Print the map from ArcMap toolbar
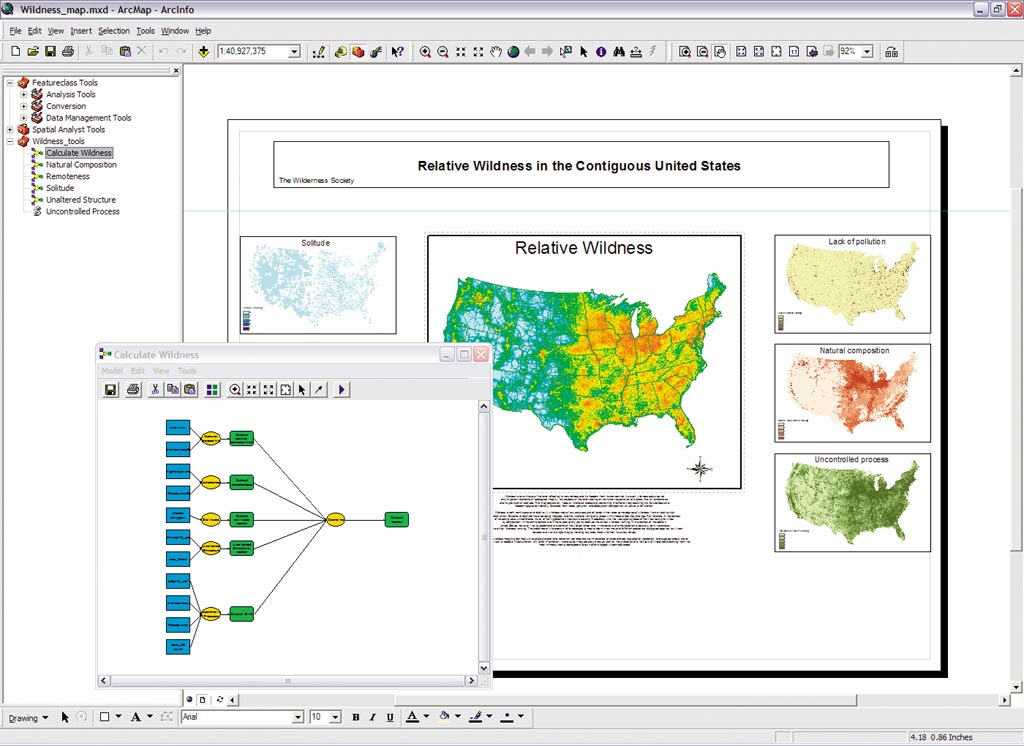This screenshot has width=1024, height=746. point(68,52)
